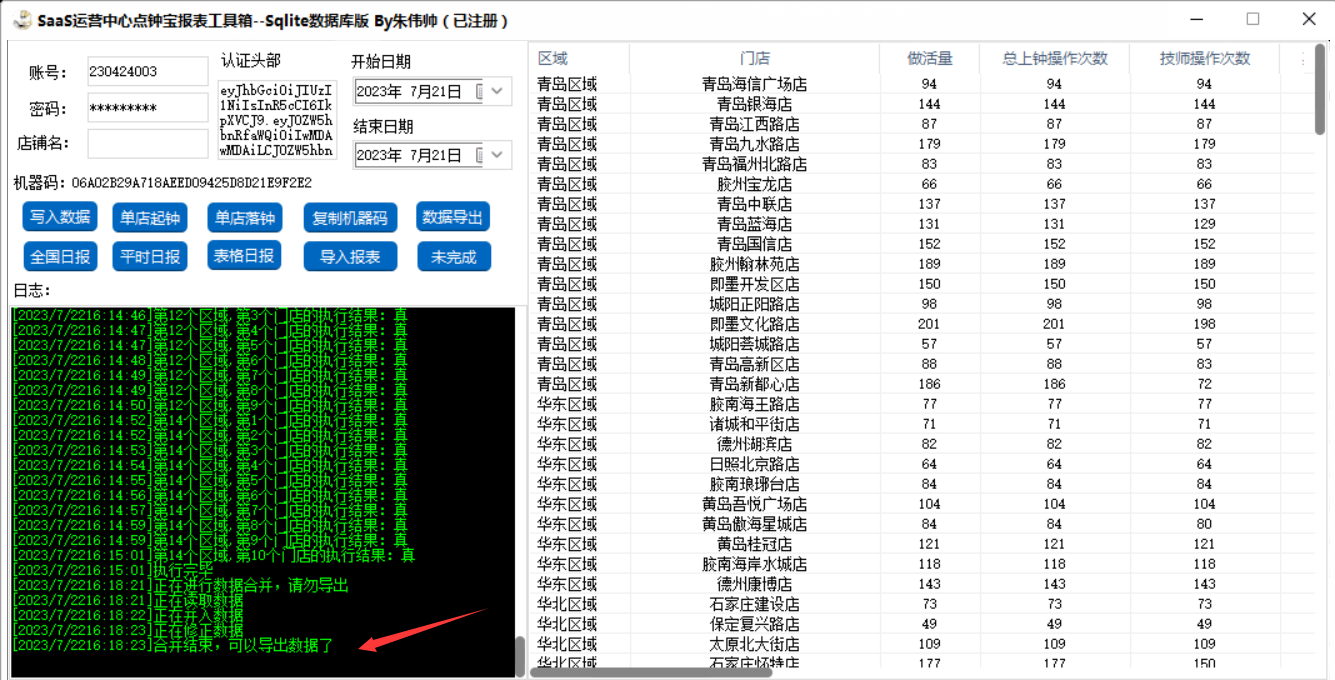Sort table by 做活量 column header
The height and width of the screenshot is (680, 1335).
click(929, 59)
